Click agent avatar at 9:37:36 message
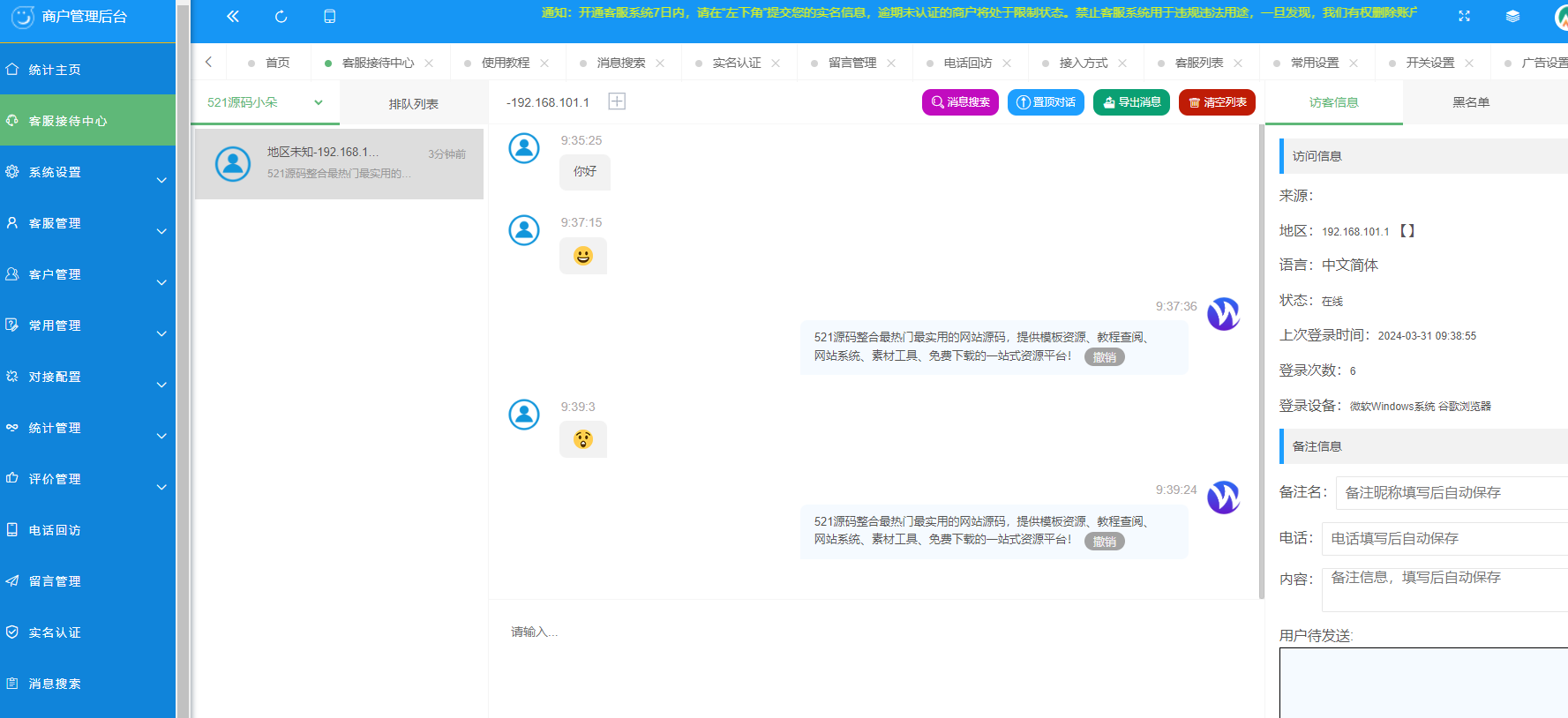The width and height of the screenshot is (1568, 718). coord(1224,314)
